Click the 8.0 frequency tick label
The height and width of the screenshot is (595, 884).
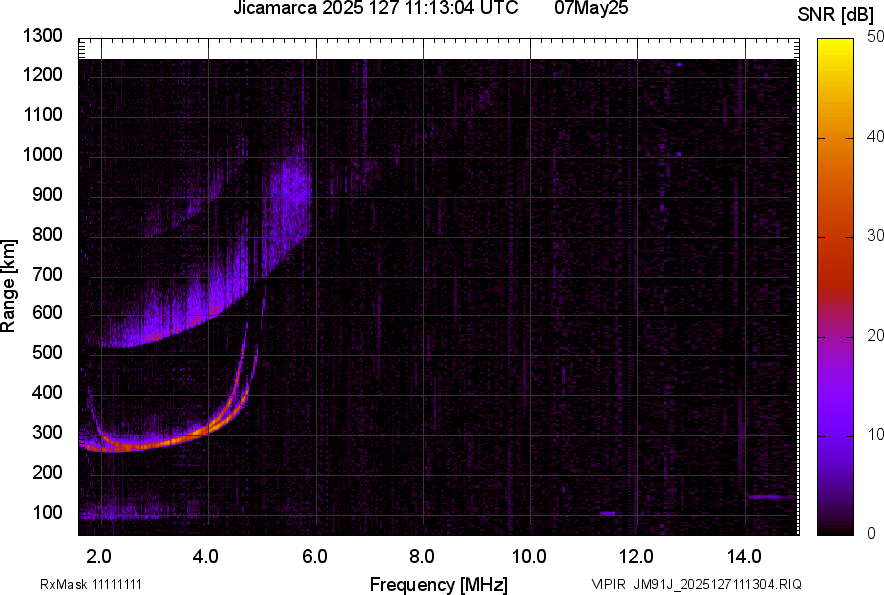tap(422, 554)
